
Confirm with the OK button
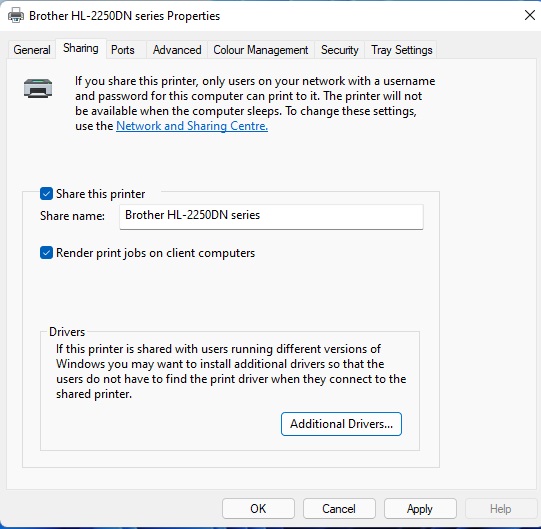click(x=258, y=509)
